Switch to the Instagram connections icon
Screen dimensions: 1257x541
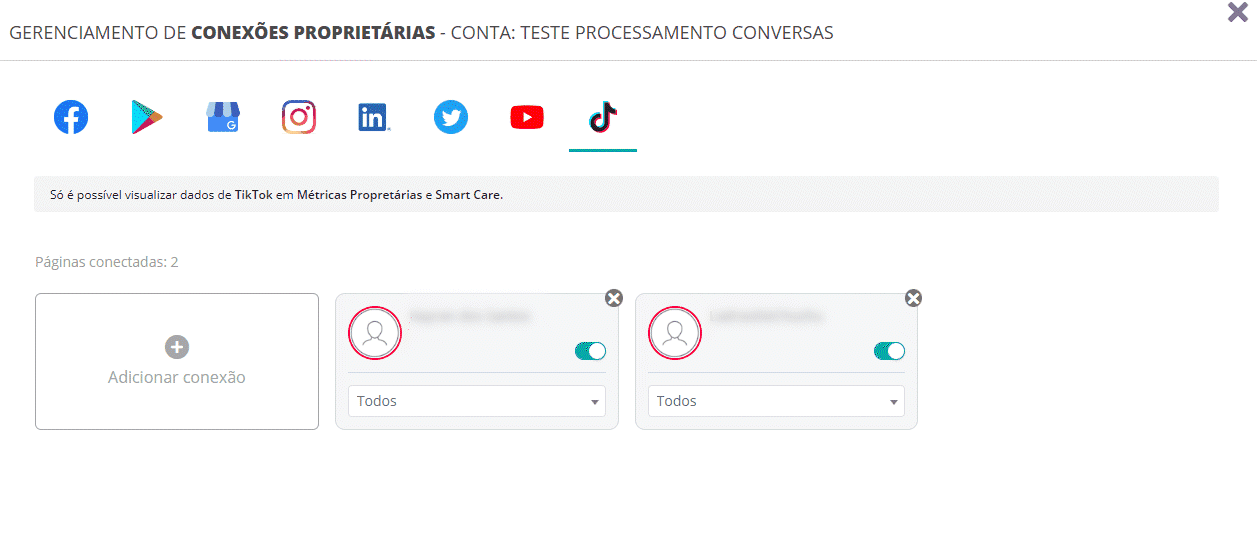(299, 118)
